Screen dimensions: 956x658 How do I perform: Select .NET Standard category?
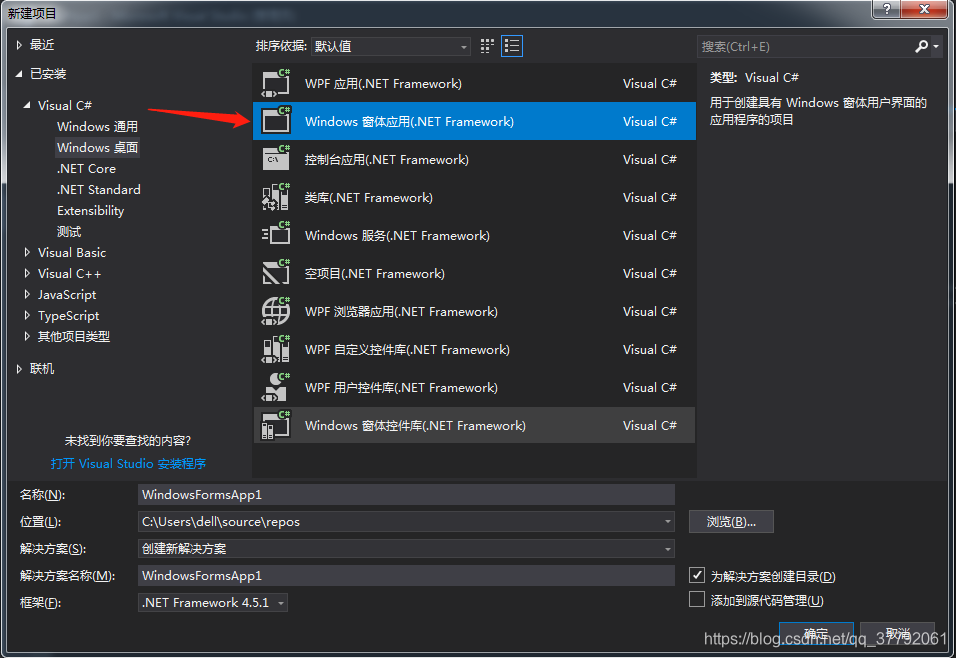click(99, 190)
